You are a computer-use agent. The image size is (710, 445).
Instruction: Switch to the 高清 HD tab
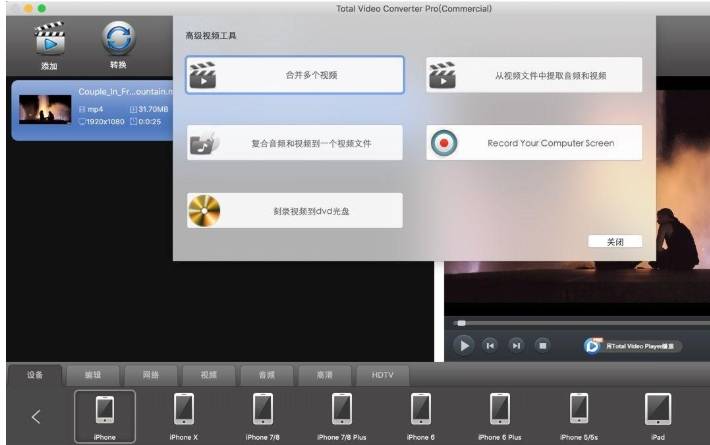pos(325,375)
